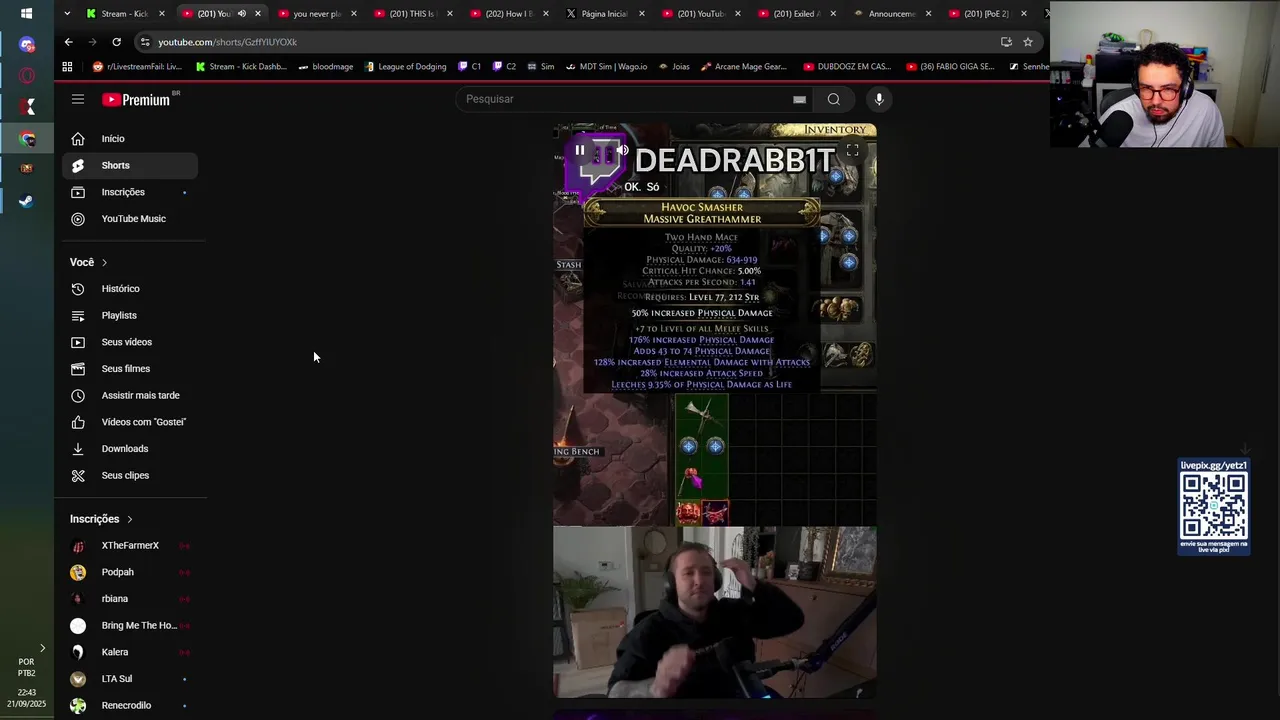Viewport: 1280px width, 720px height.
Task: Mute audio on active tab speaker
Action: 241,14
